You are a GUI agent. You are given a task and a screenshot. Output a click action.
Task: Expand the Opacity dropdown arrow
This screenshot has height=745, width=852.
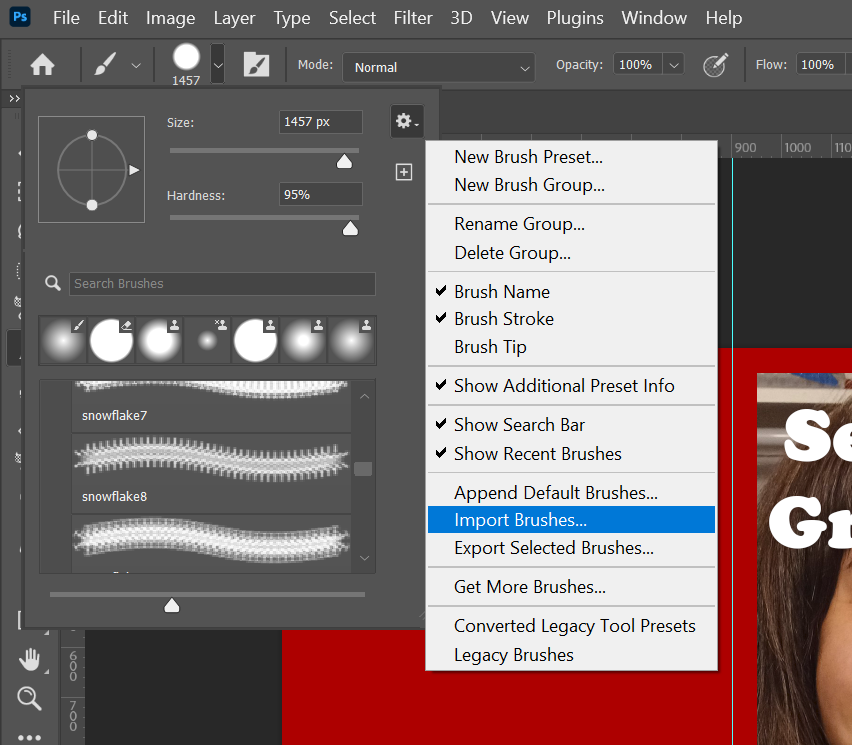tap(674, 65)
